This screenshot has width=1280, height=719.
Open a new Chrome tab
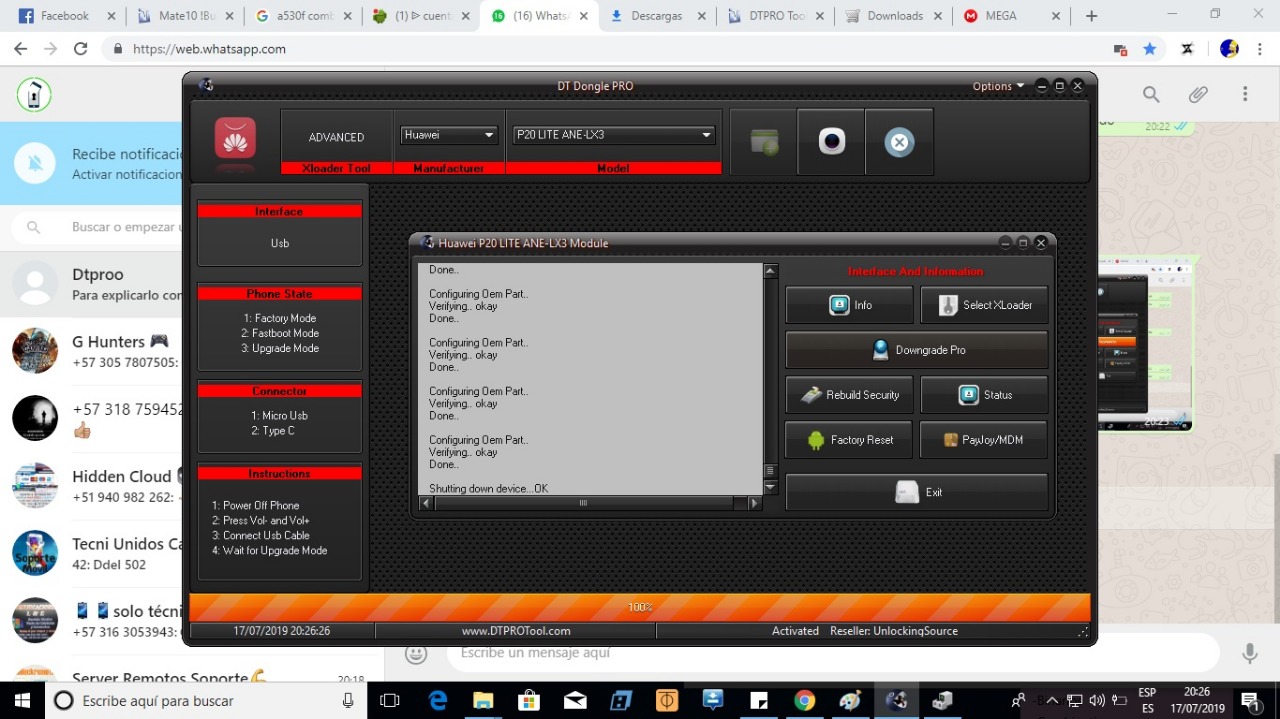(x=1091, y=16)
